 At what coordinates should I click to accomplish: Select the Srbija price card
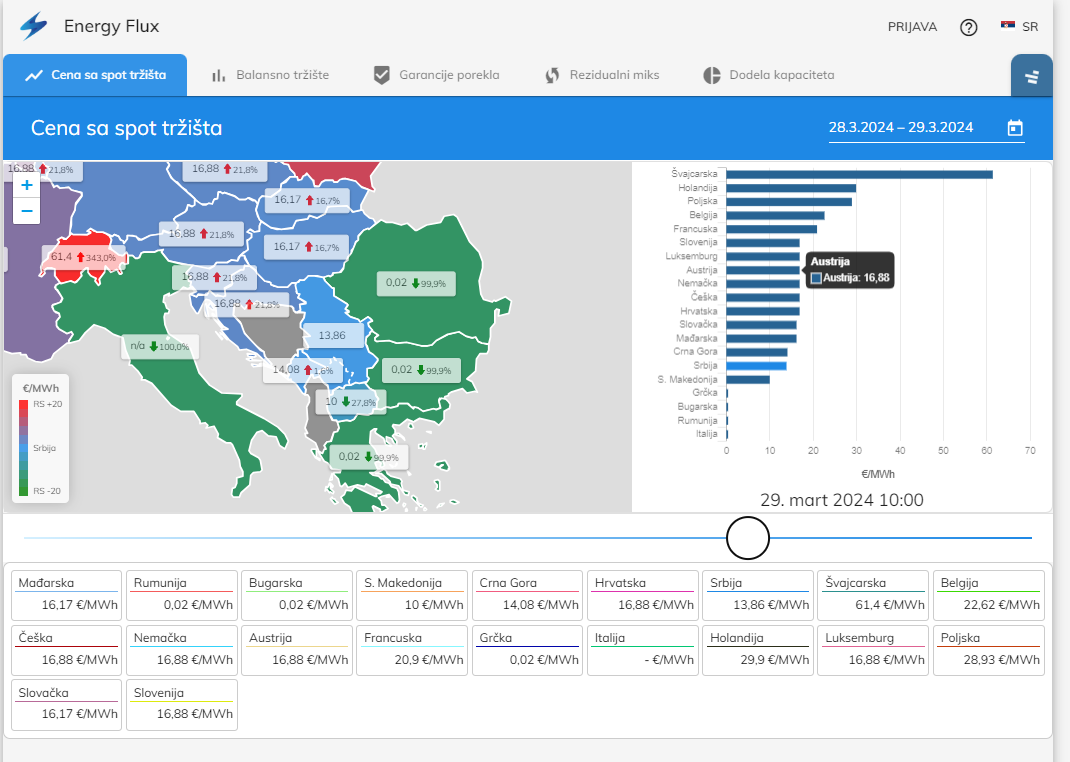pyautogui.click(x=757, y=595)
